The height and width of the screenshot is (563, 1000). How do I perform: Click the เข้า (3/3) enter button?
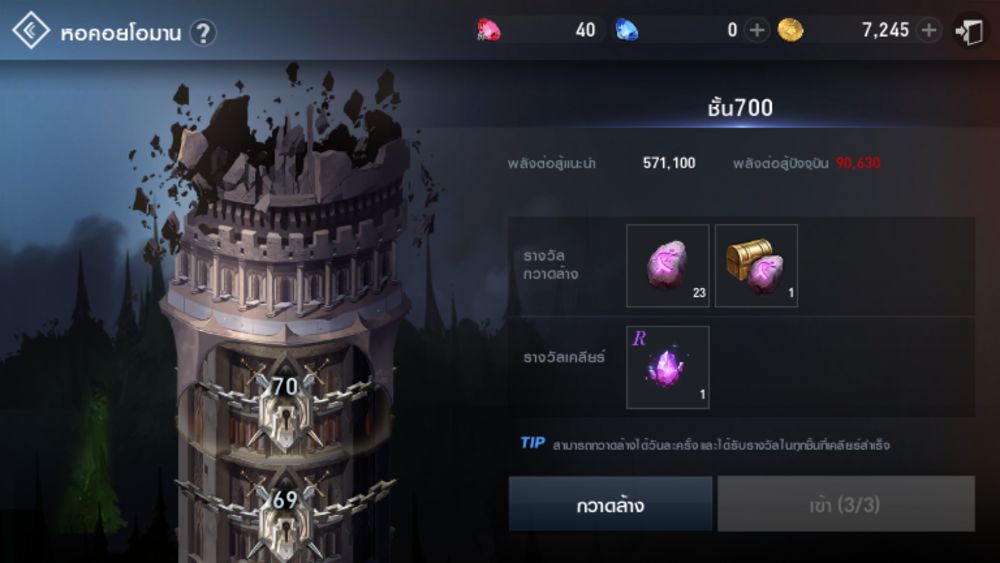point(846,504)
